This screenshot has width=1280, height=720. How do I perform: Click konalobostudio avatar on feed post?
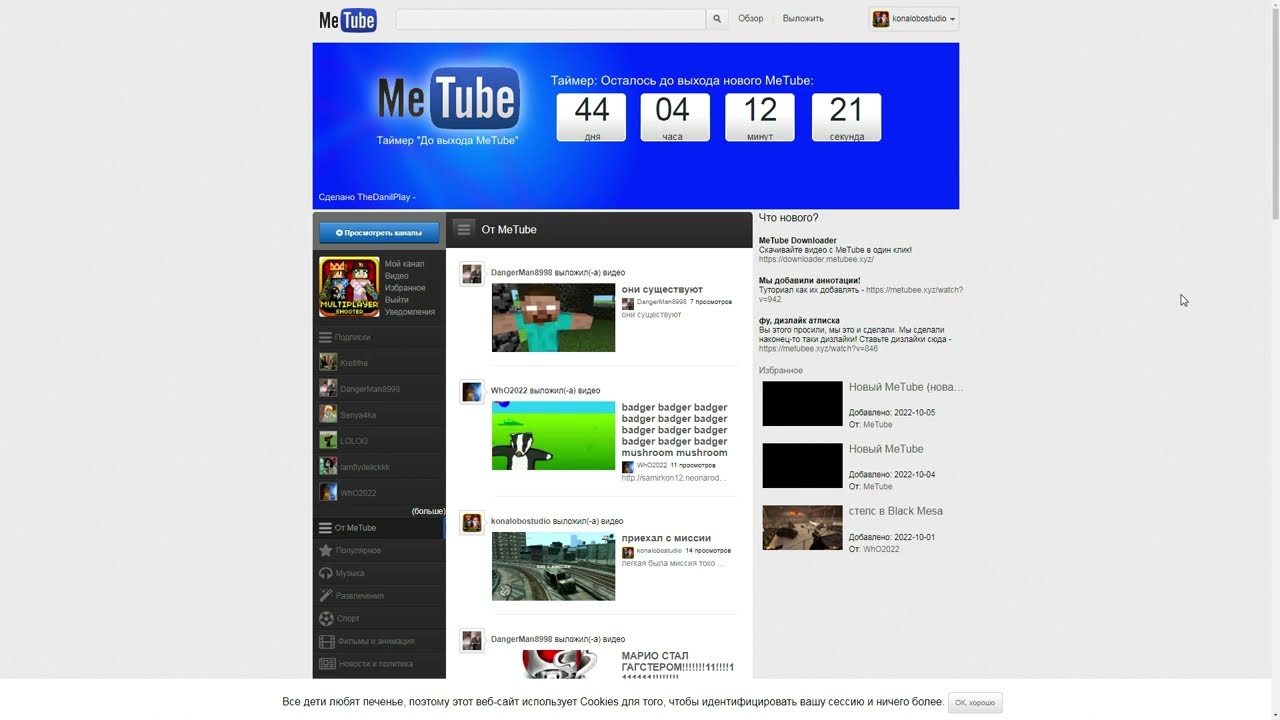[472, 523]
